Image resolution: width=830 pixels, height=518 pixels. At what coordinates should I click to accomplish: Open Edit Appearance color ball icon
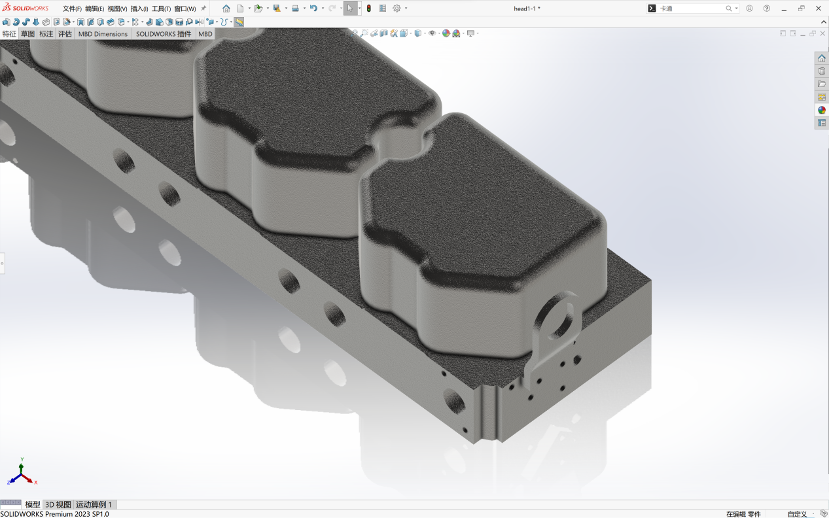tap(445, 33)
